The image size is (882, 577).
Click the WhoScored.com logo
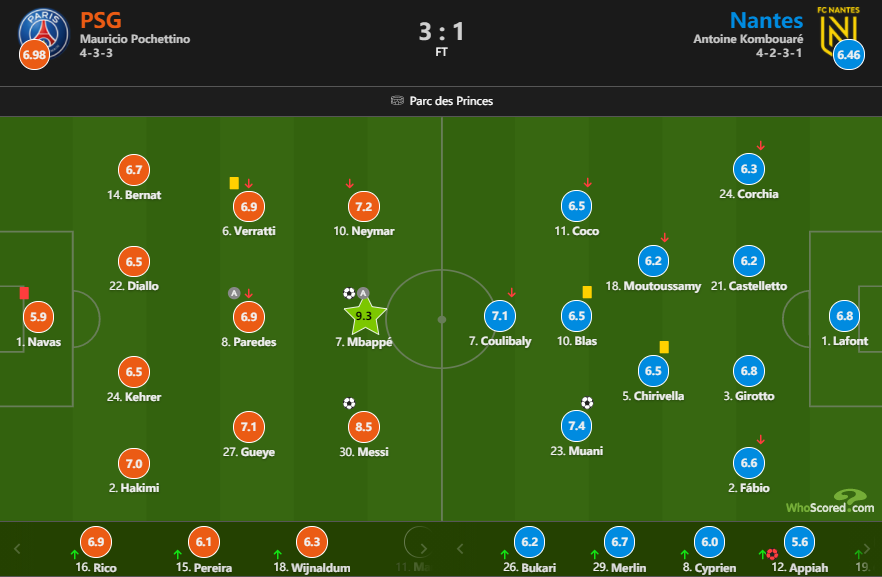pos(830,501)
